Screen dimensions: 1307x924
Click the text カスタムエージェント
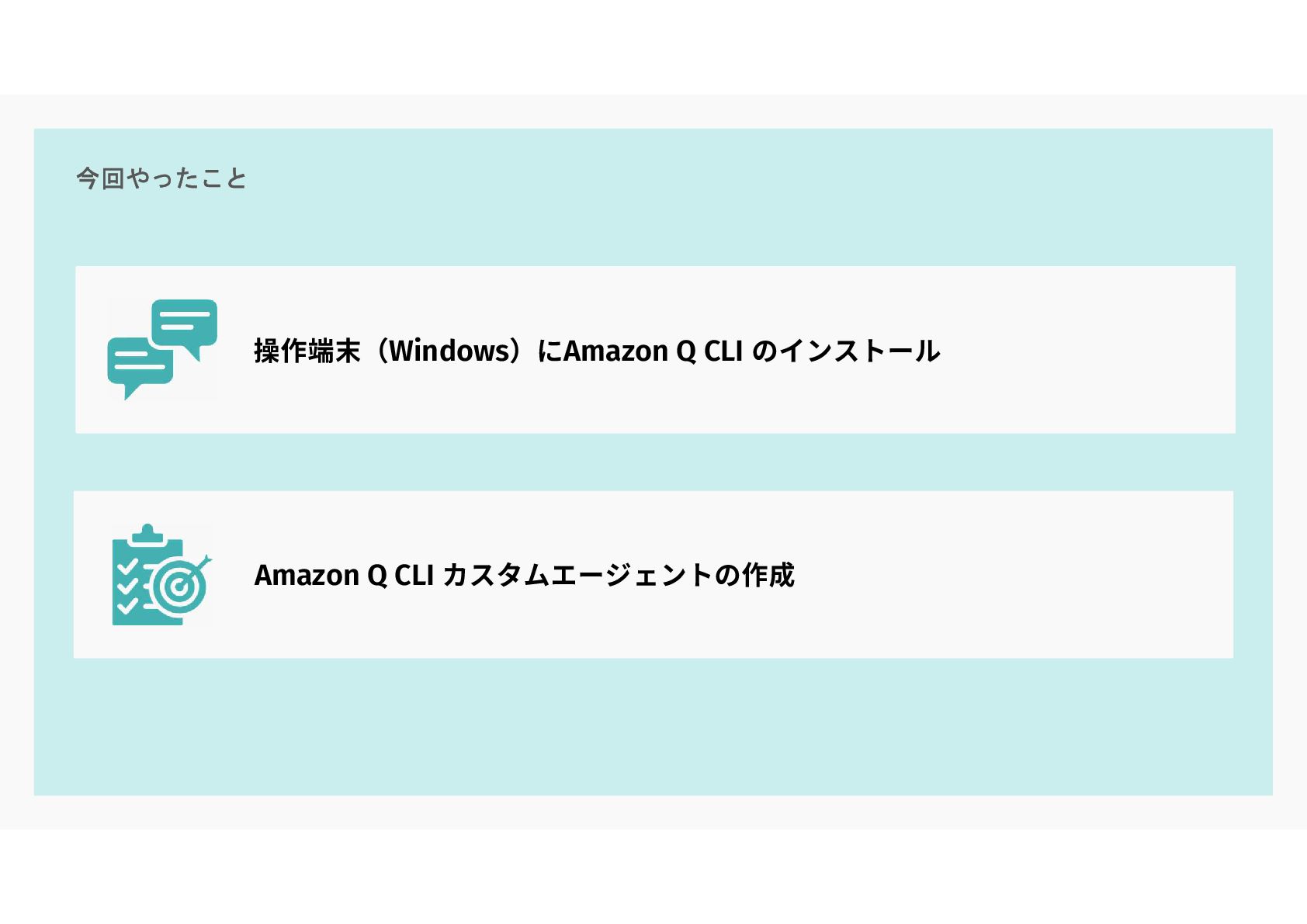(x=577, y=575)
